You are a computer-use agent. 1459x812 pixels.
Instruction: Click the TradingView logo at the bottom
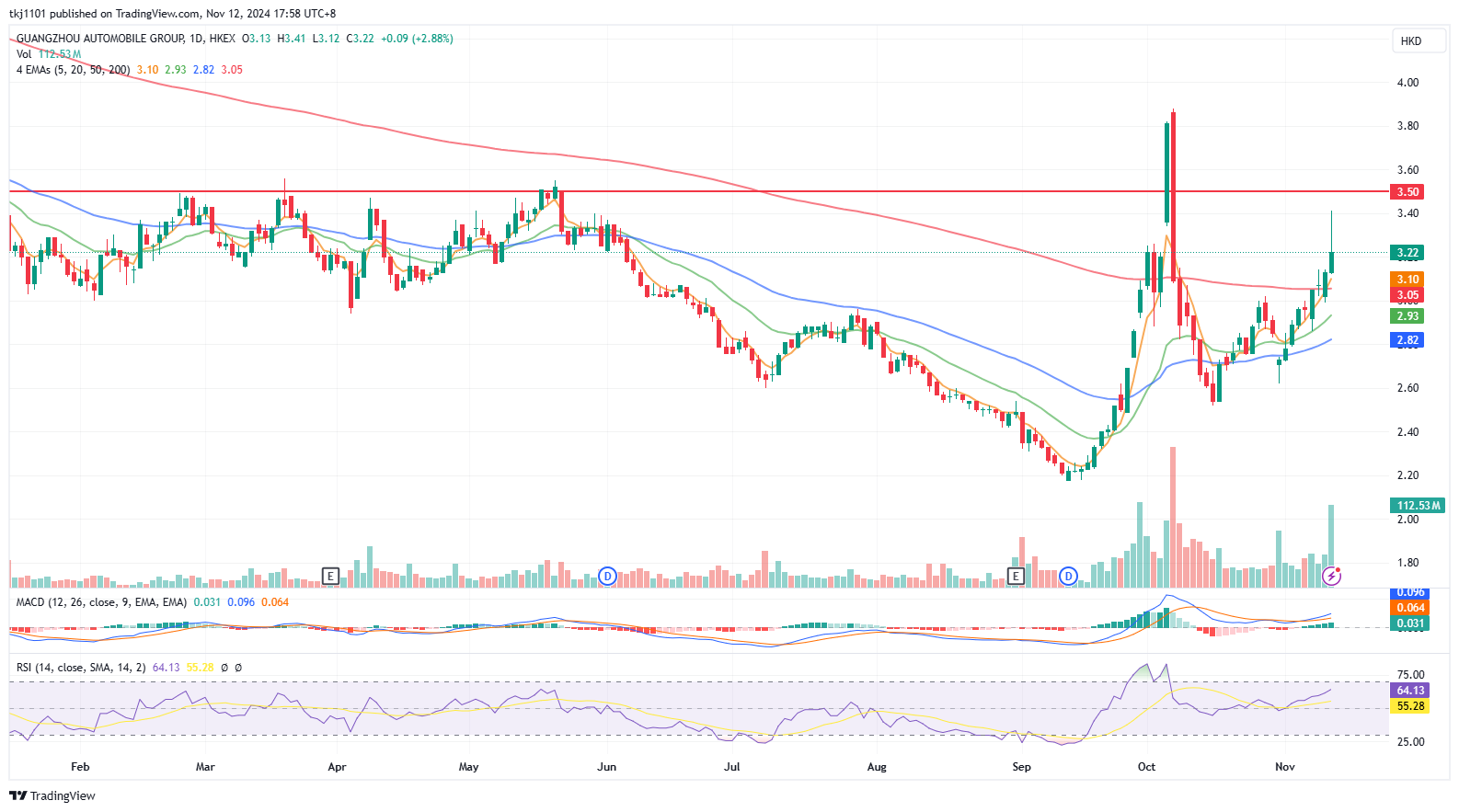[x=52, y=795]
